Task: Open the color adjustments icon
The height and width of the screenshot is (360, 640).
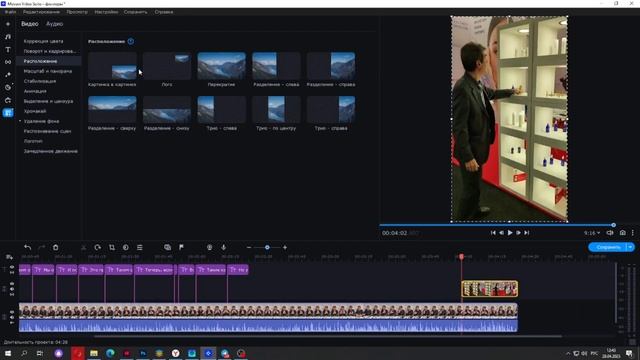Action: (126, 247)
